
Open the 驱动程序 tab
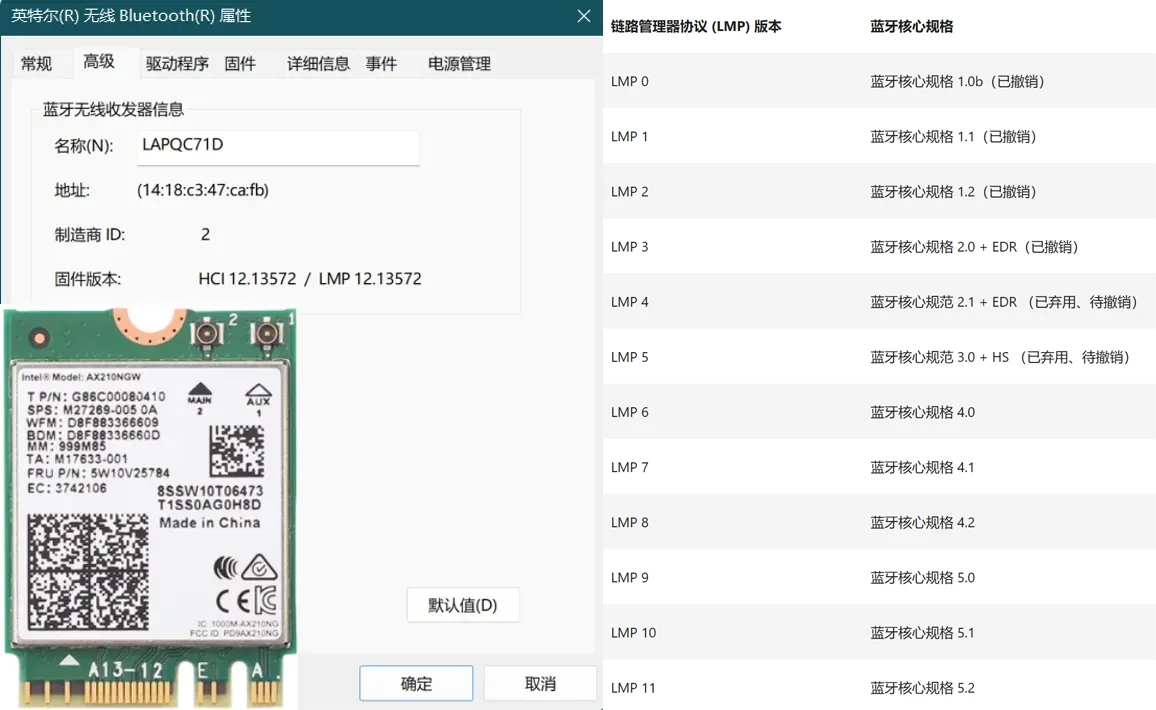[177, 63]
